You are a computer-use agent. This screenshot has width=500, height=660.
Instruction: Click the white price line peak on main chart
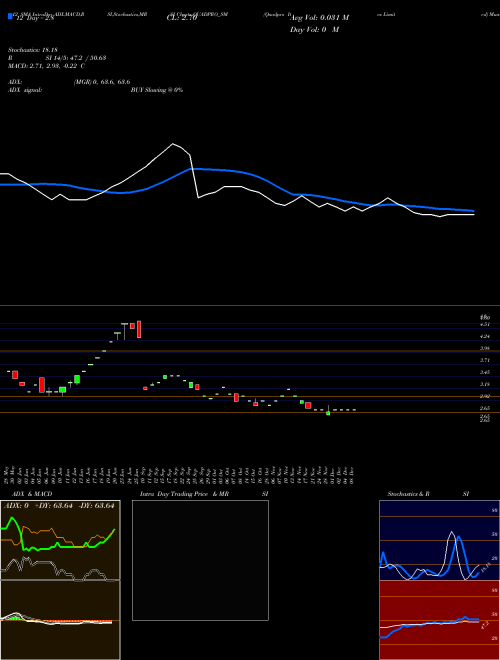[x=173, y=144]
